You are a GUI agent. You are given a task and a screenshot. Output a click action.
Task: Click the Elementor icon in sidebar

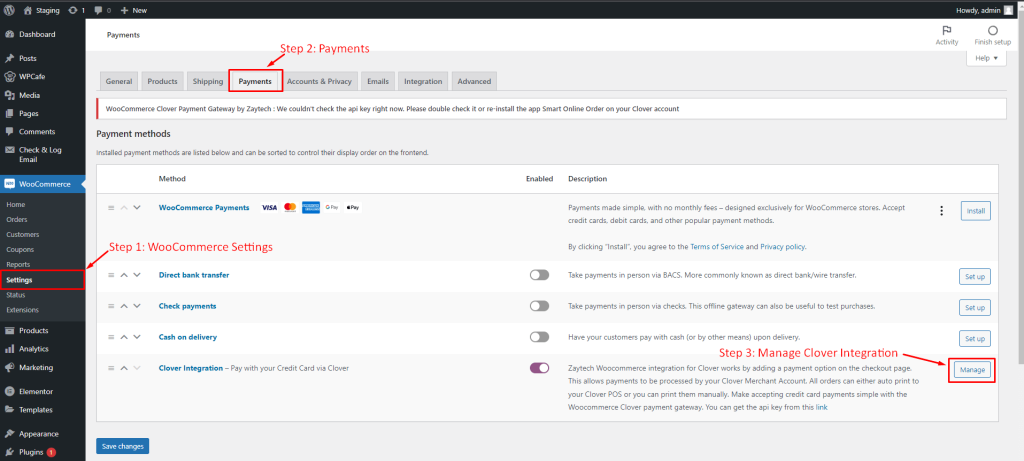pos(9,392)
